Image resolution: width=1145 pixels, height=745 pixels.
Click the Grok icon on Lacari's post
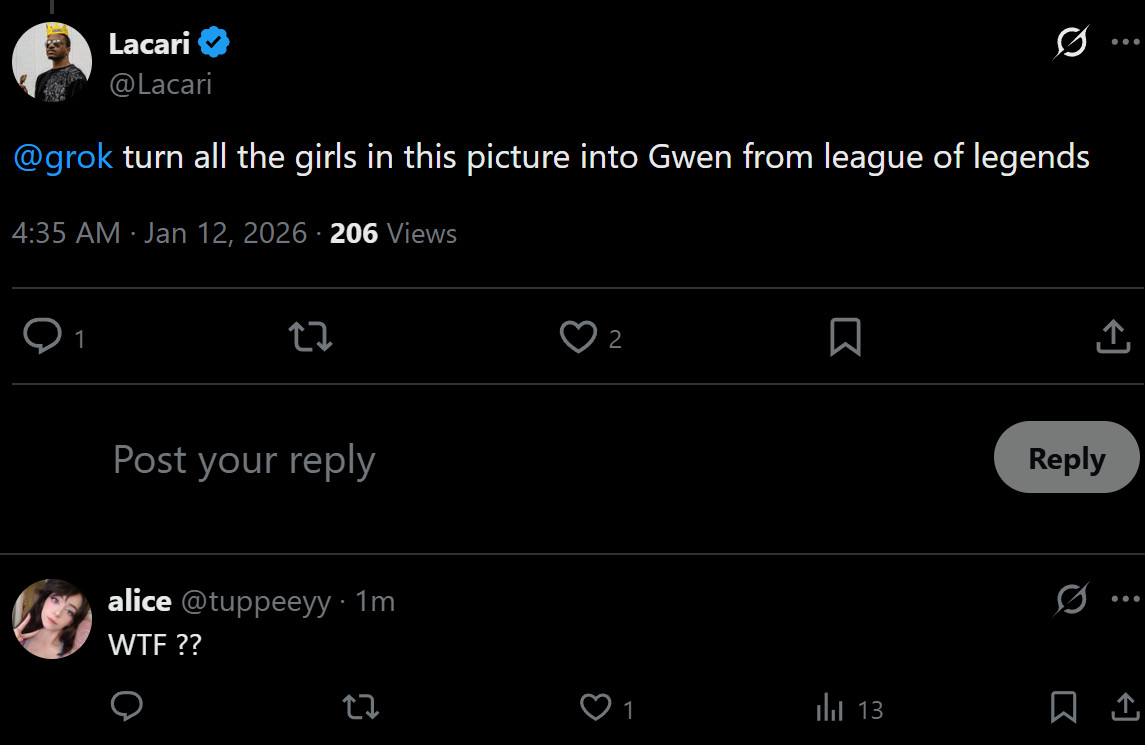(1071, 44)
